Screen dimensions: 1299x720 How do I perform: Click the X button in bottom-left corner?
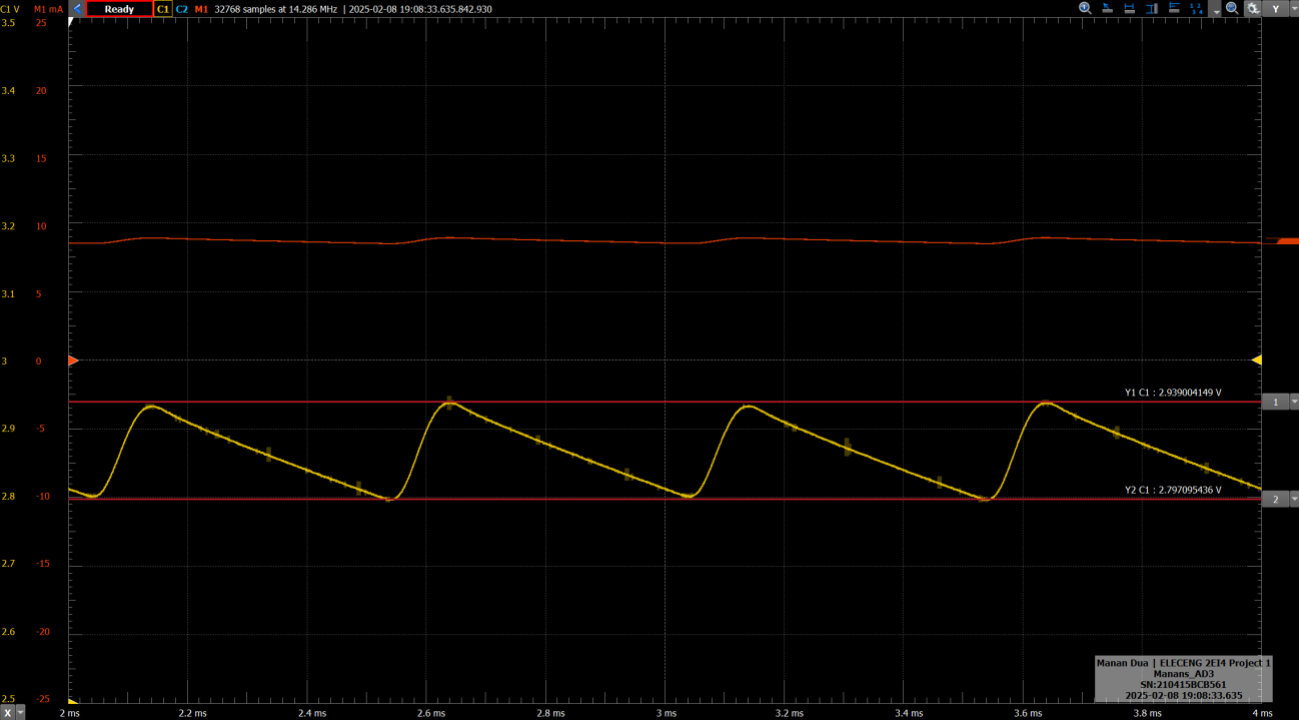click(8, 712)
